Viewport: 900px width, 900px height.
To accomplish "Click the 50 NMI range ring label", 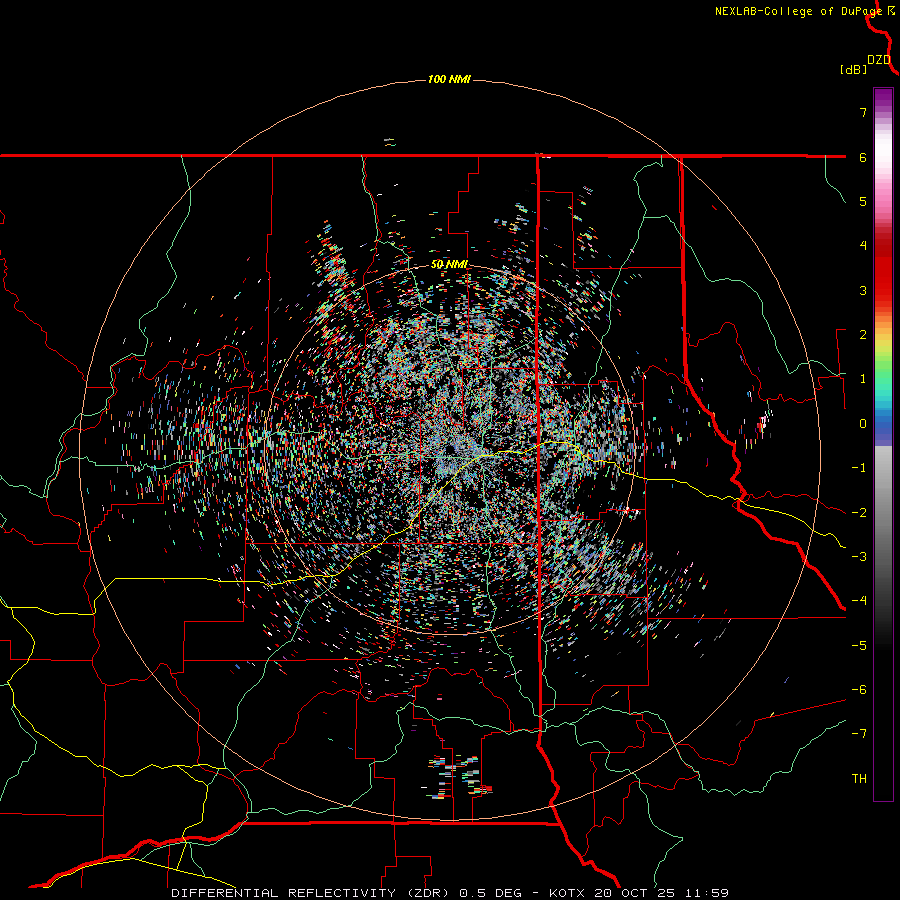I will pos(449,265).
